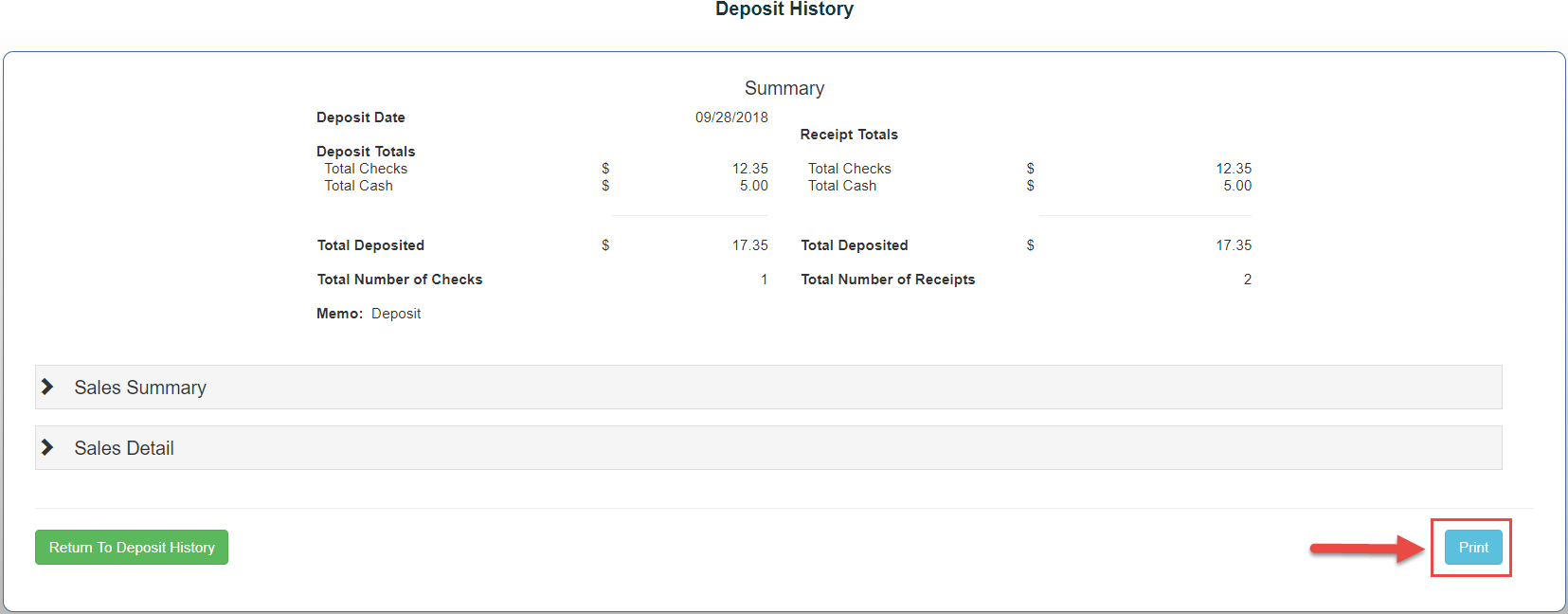Select the memo text Deposit
The height and width of the screenshot is (614, 1568).
point(396,314)
